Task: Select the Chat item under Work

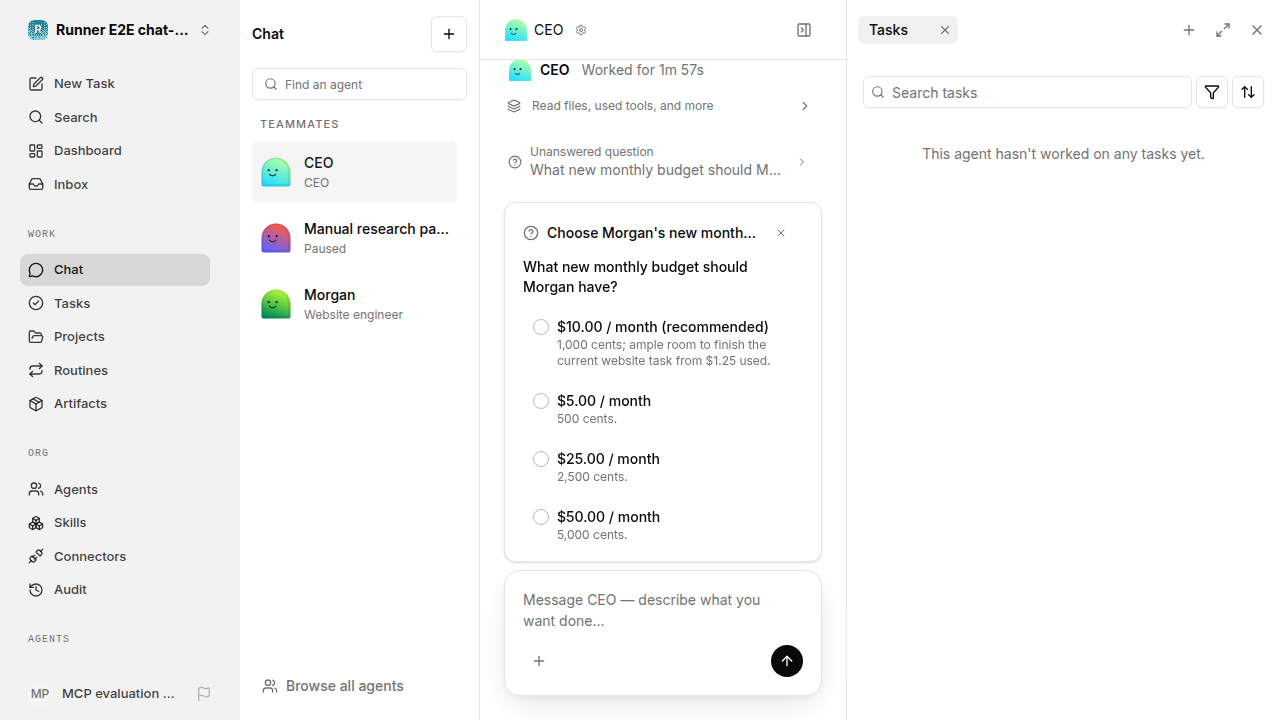Action: (115, 270)
